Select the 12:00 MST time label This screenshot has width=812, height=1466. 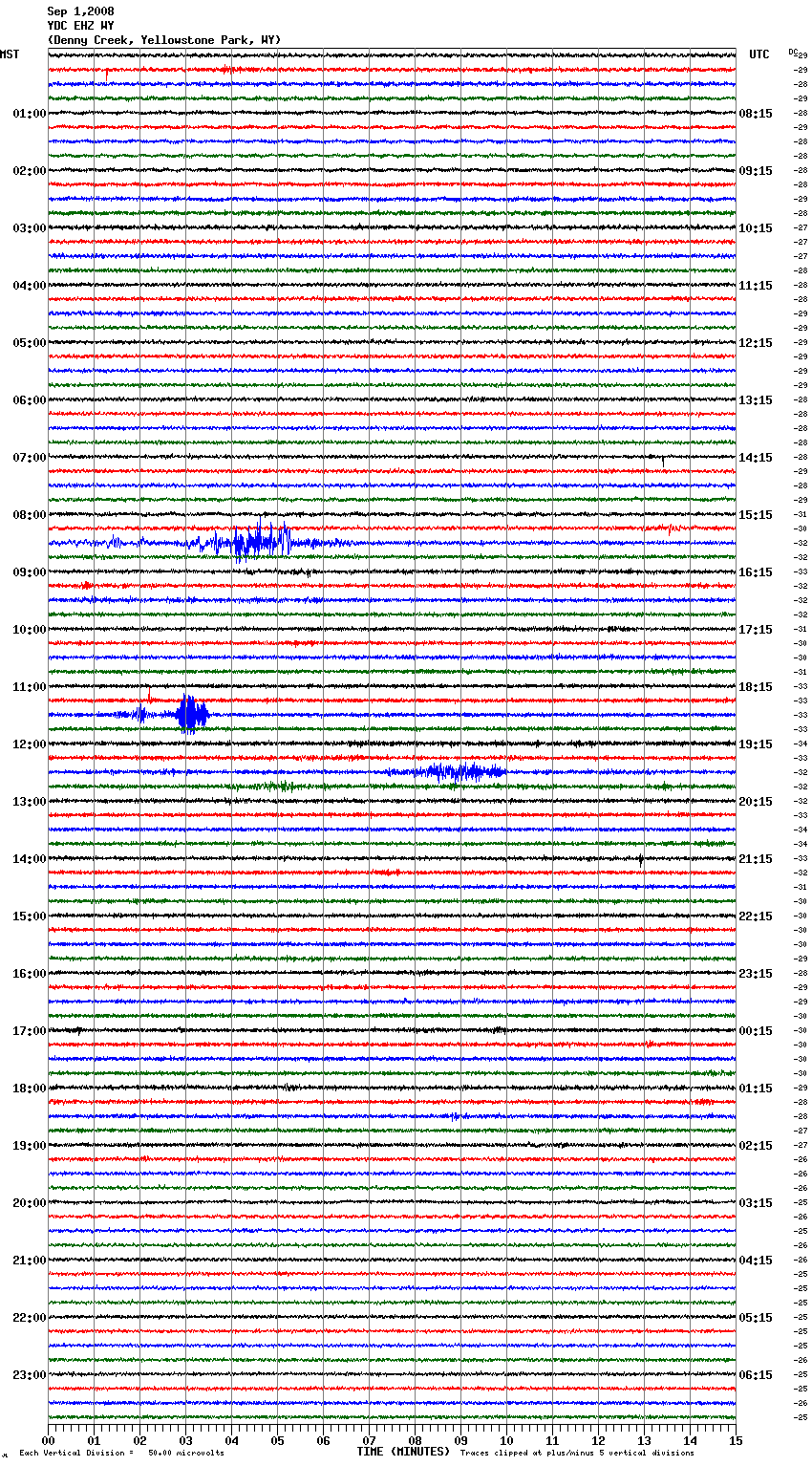[x=30, y=744]
